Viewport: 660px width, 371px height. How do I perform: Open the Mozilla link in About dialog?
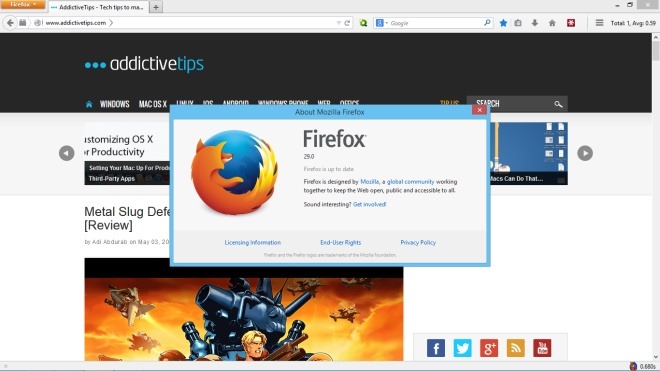coord(370,181)
